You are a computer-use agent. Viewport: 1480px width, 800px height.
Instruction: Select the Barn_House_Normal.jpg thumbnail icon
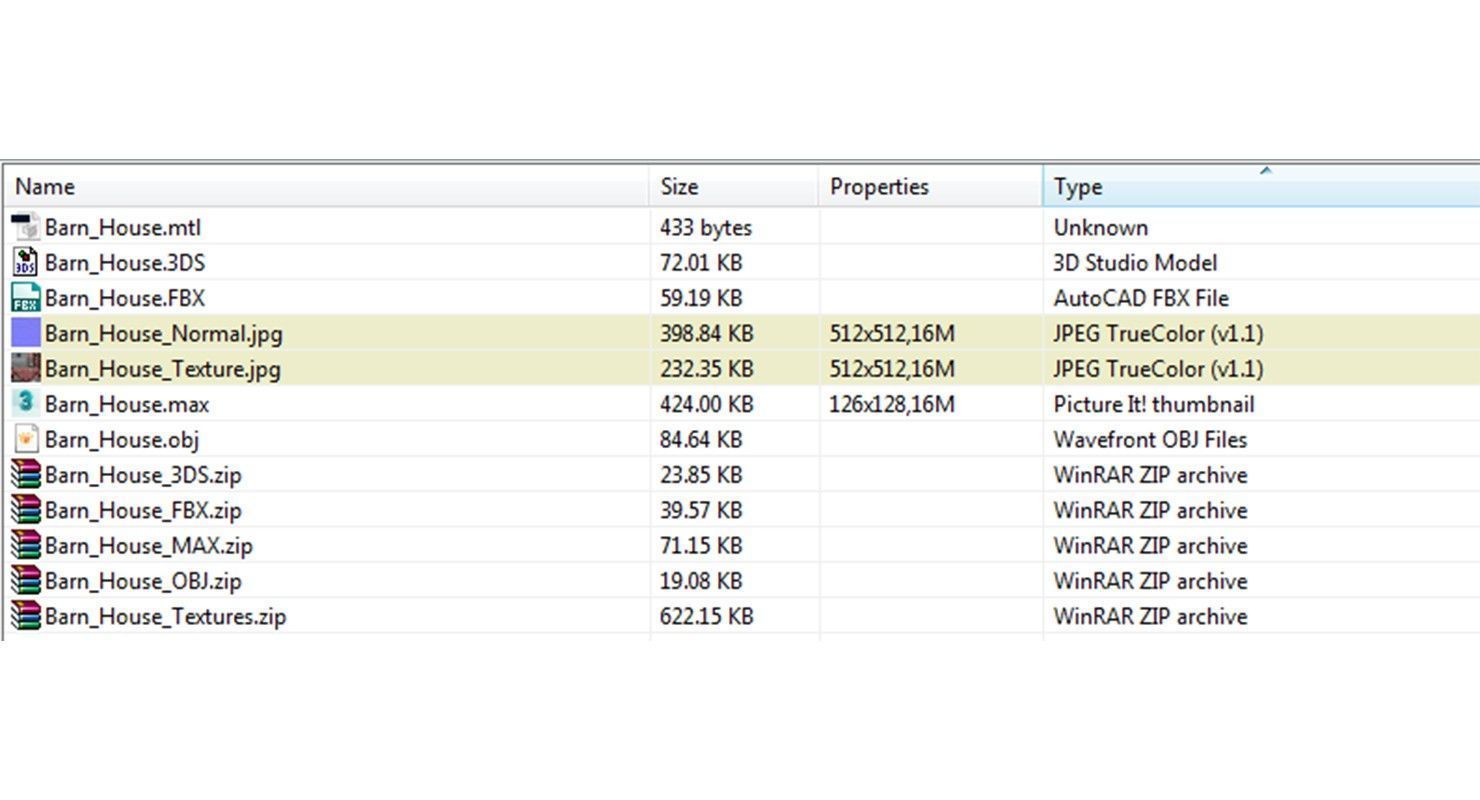26,333
